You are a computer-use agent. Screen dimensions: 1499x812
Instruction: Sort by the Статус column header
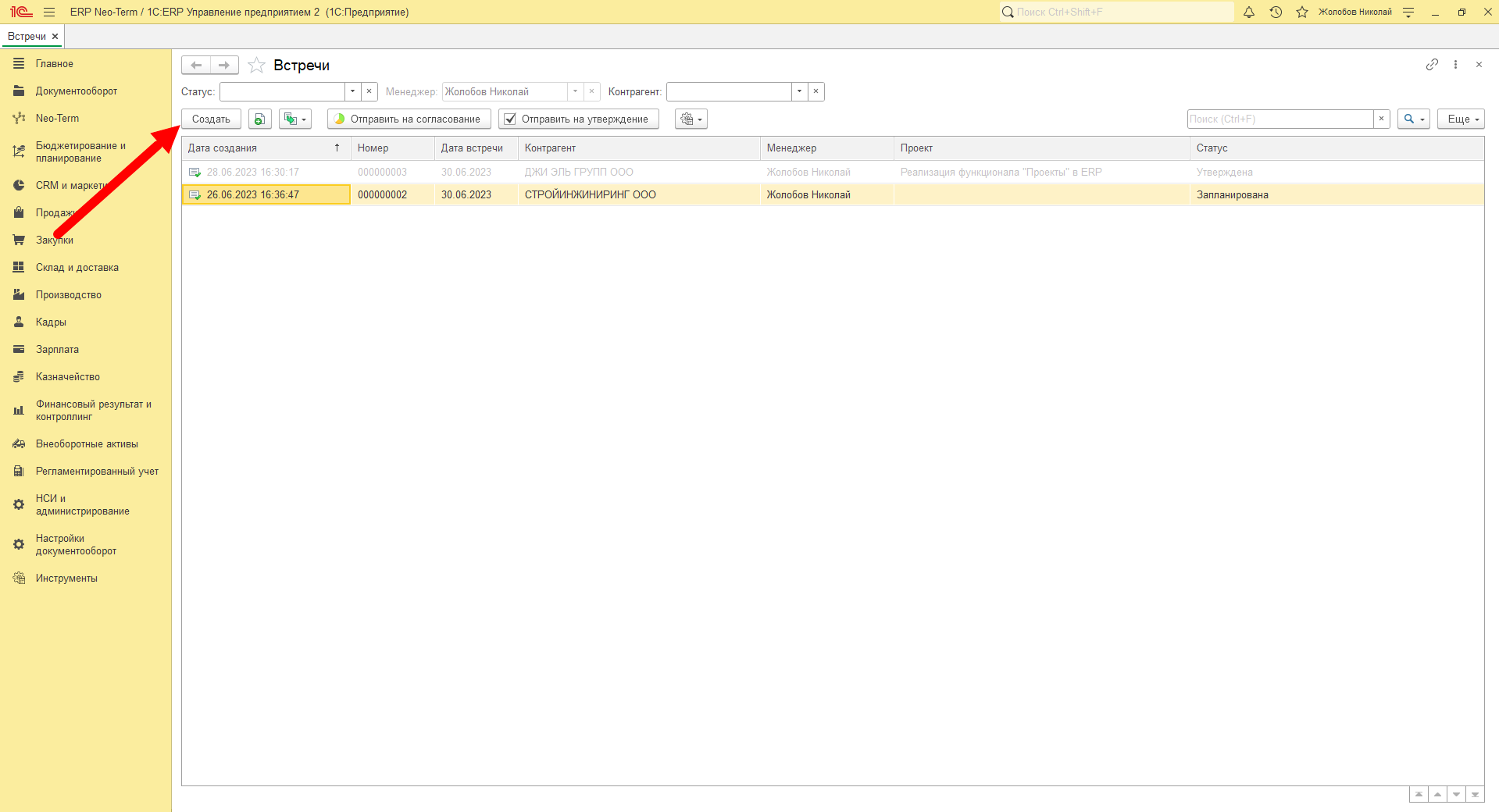click(x=1337, y=148)
